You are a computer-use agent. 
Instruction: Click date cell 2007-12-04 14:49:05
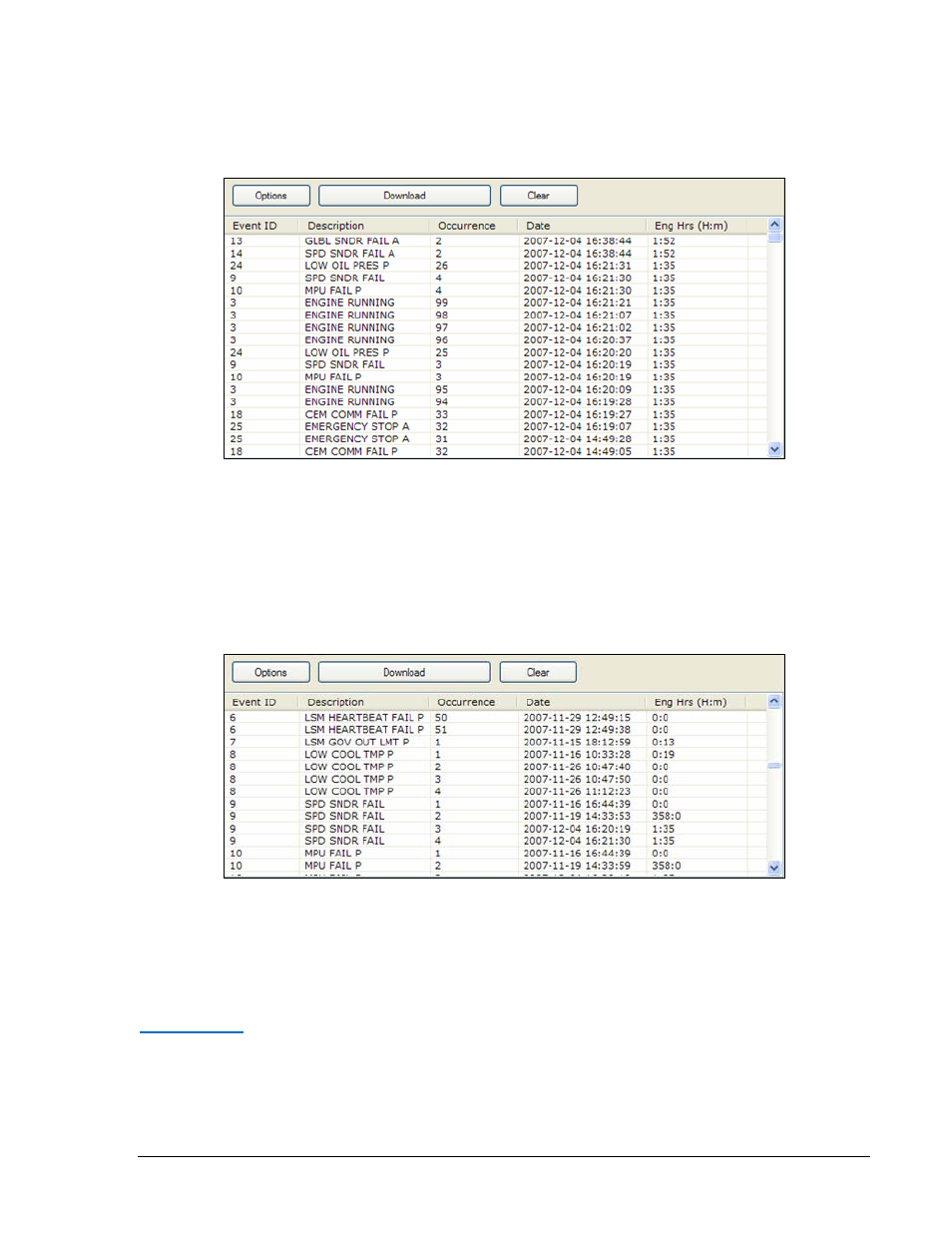[578, 451]
